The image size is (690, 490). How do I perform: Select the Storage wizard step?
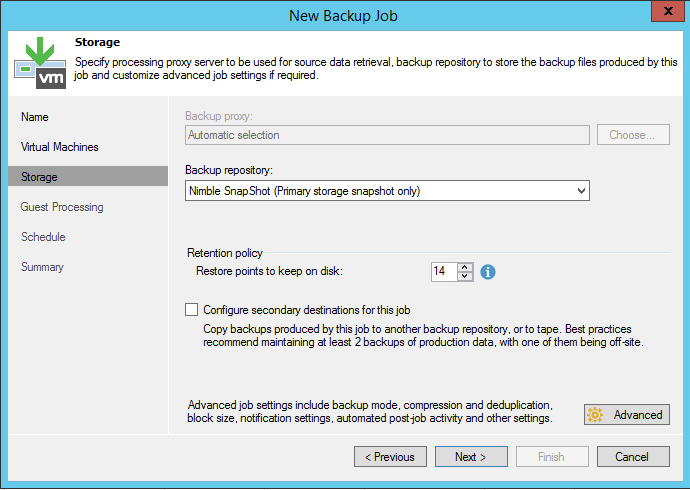(x=88, y=176)
